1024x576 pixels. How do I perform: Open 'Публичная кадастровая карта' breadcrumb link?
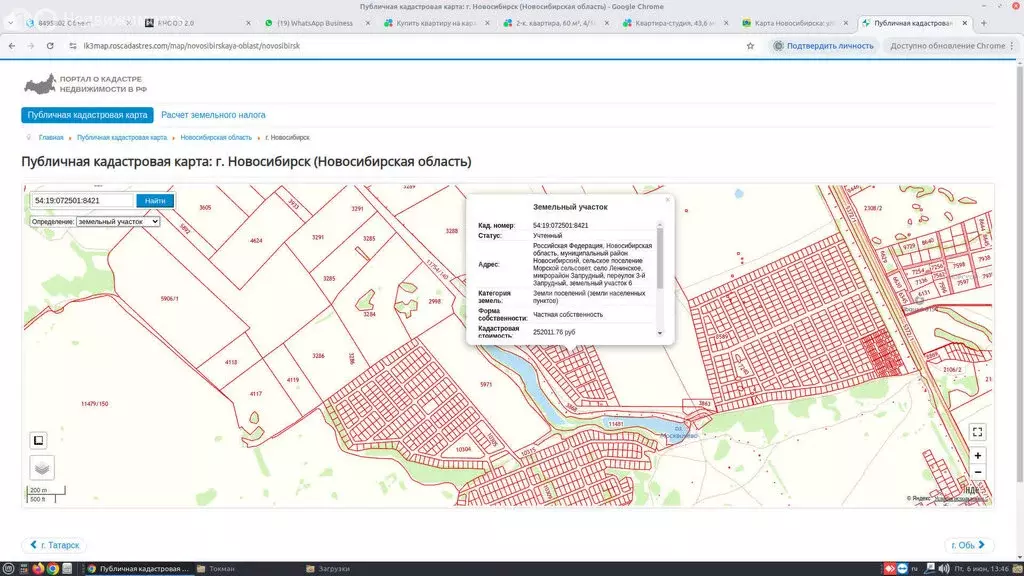122,138
